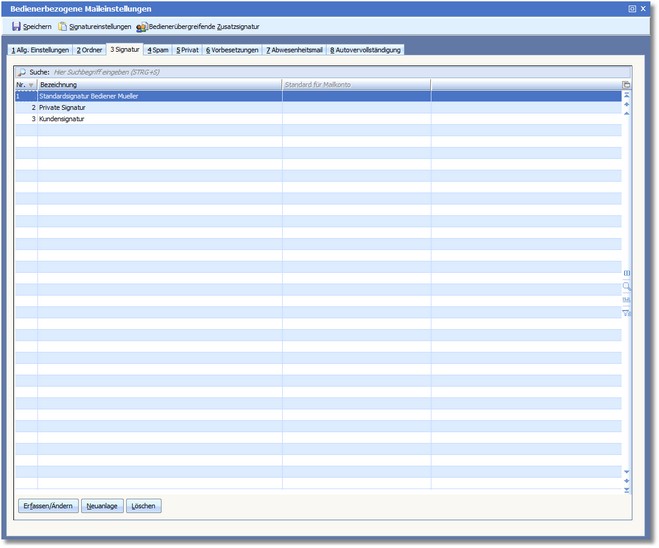Click the column chooser icon in the table header corner
The width and height of the screenshot is (659, 548).
pos(627,85)
